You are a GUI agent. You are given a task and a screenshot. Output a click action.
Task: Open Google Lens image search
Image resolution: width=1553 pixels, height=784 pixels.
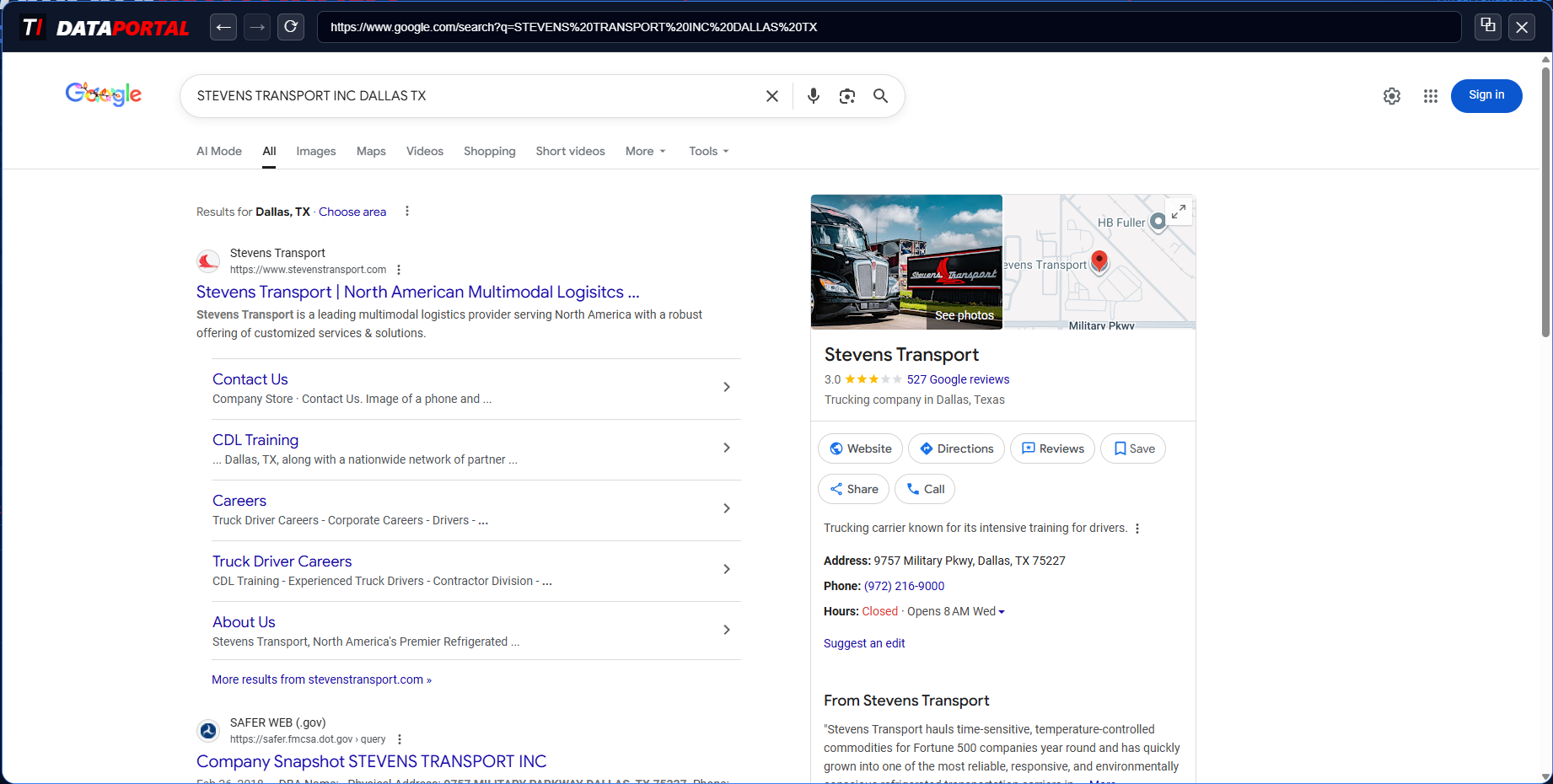point(846,95)
